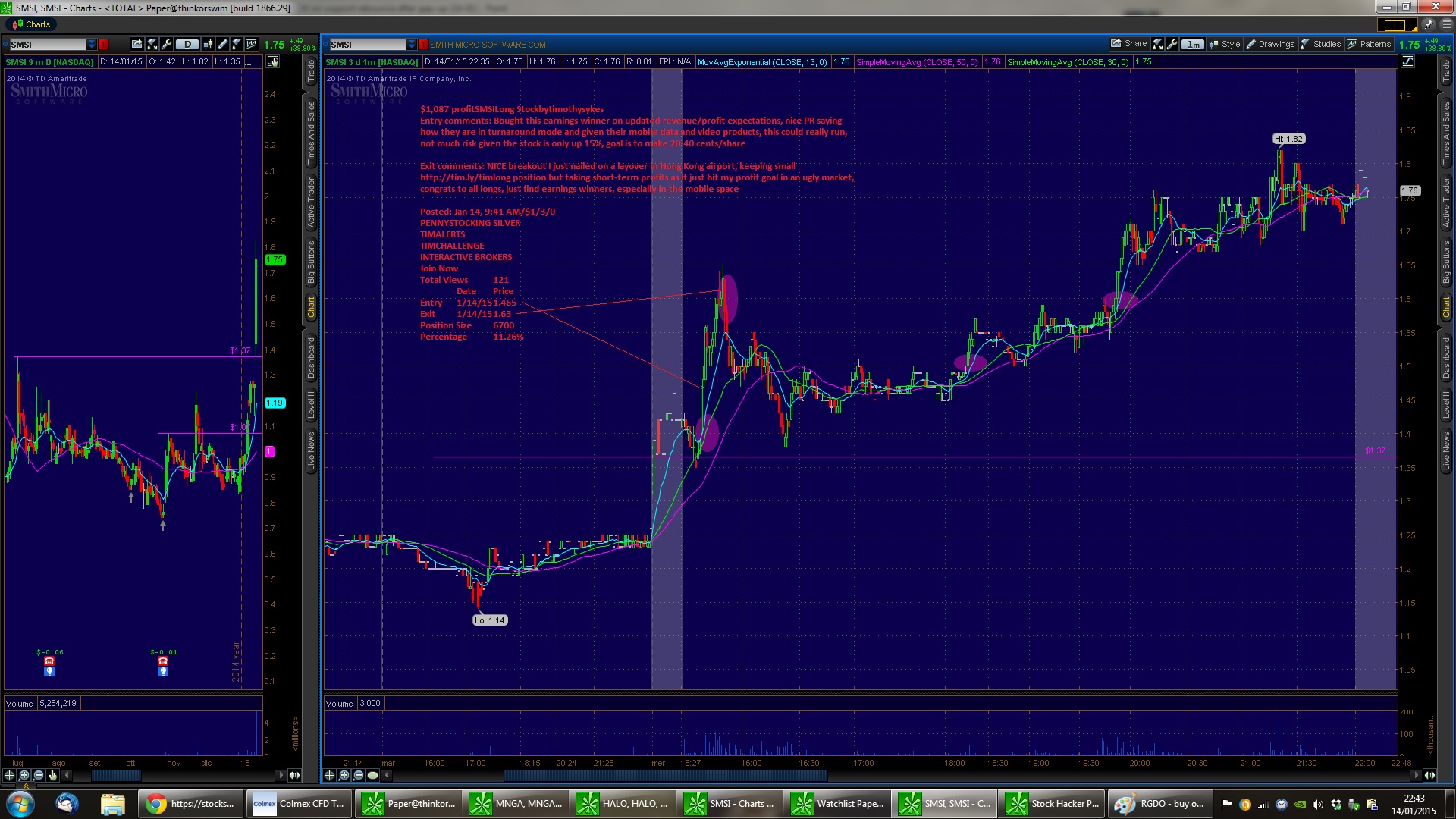This screenshot has width=1456, height=819.
Task: Click right chart time scrollbar thumb
Action: 665,775
